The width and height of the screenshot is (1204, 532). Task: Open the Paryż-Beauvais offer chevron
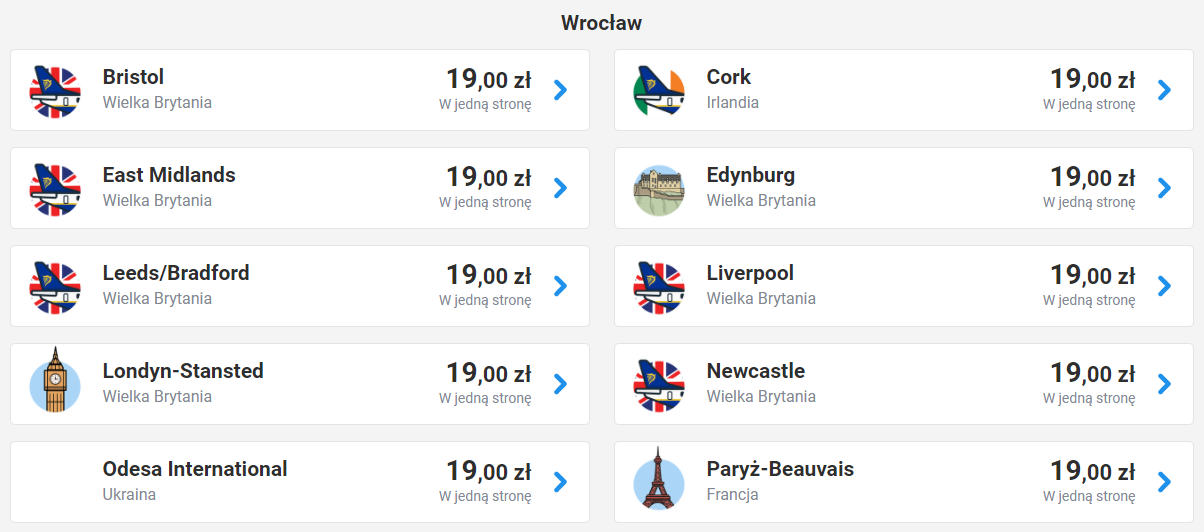(x=1164, y=482)
